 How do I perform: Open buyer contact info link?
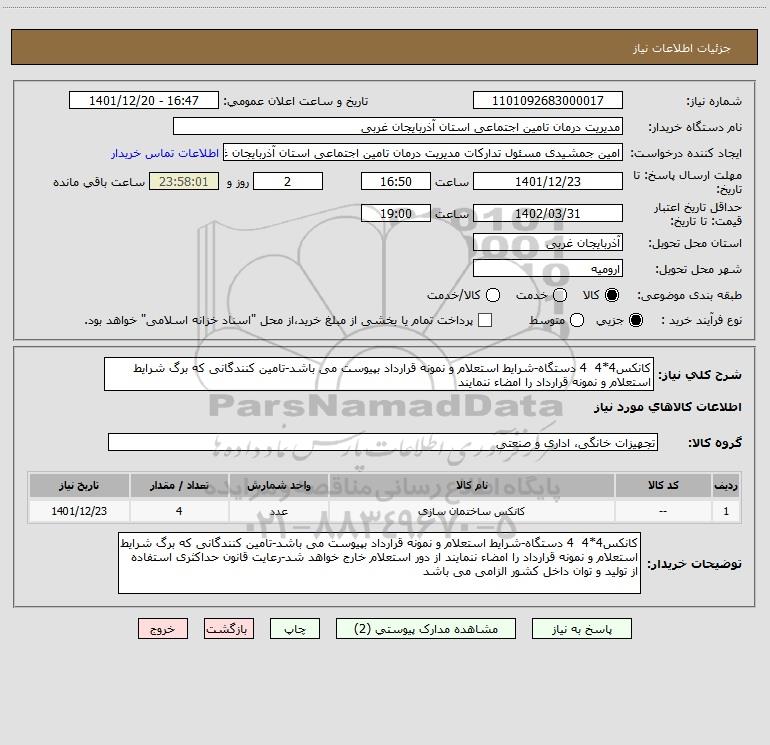point(165,153)
